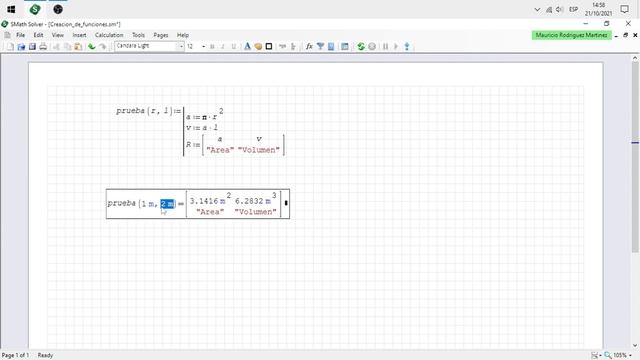Click the result value 3.1416 m²
The height and width of the screenshot is (360, 640).
pos(210,200)
